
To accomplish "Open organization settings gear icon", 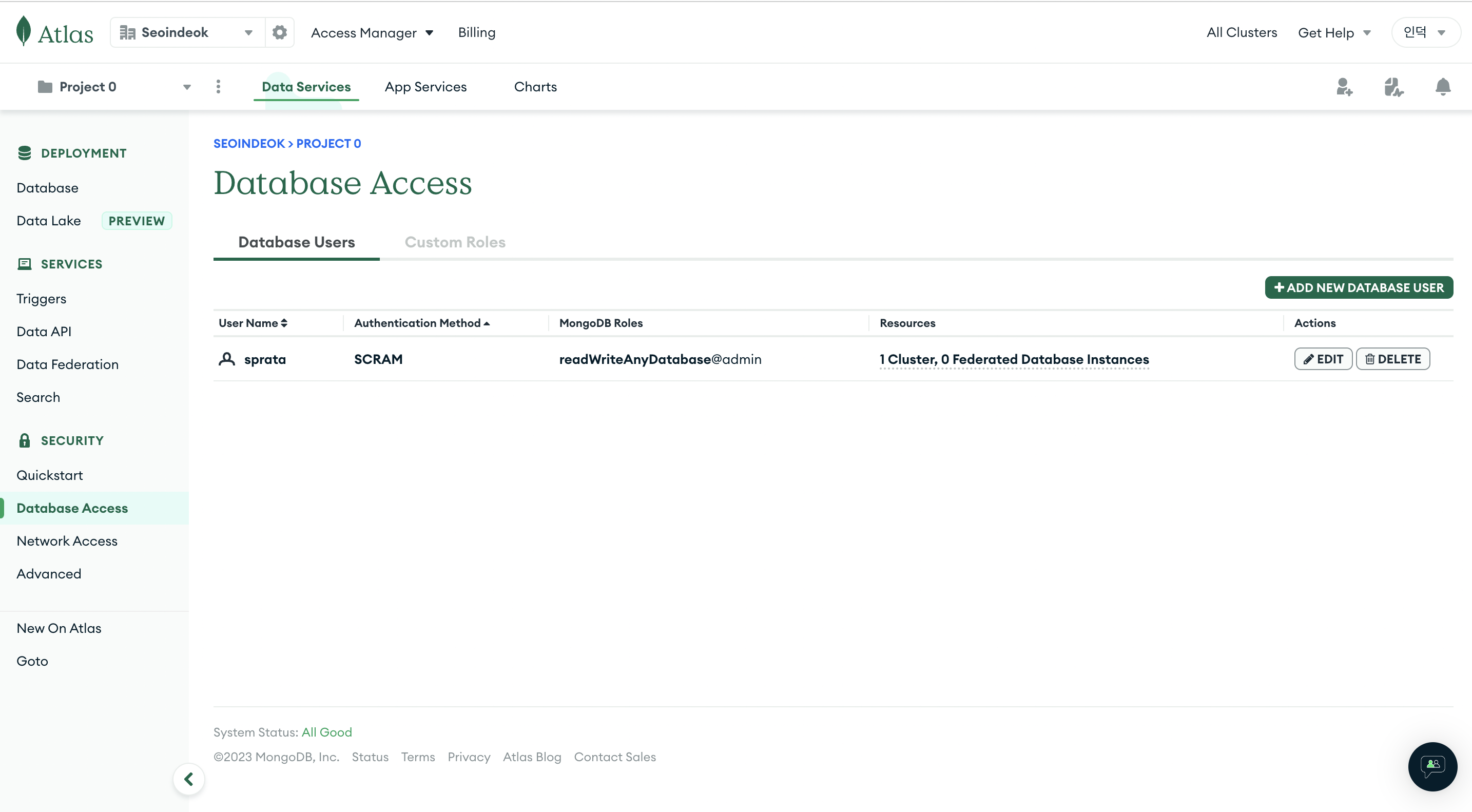I will (279, 32).
